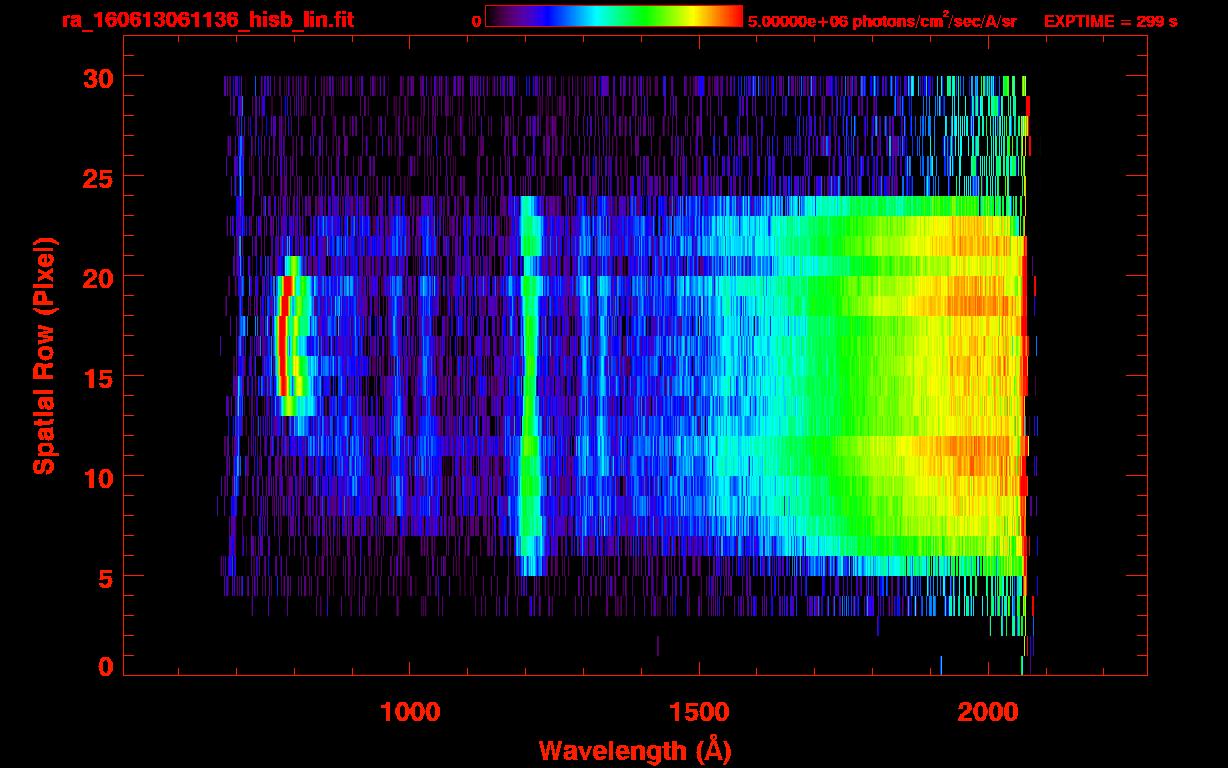Click the ra_160613061136_hisb_lin.fit filename title
The image size is (1228, 768).
click(207, 20)
